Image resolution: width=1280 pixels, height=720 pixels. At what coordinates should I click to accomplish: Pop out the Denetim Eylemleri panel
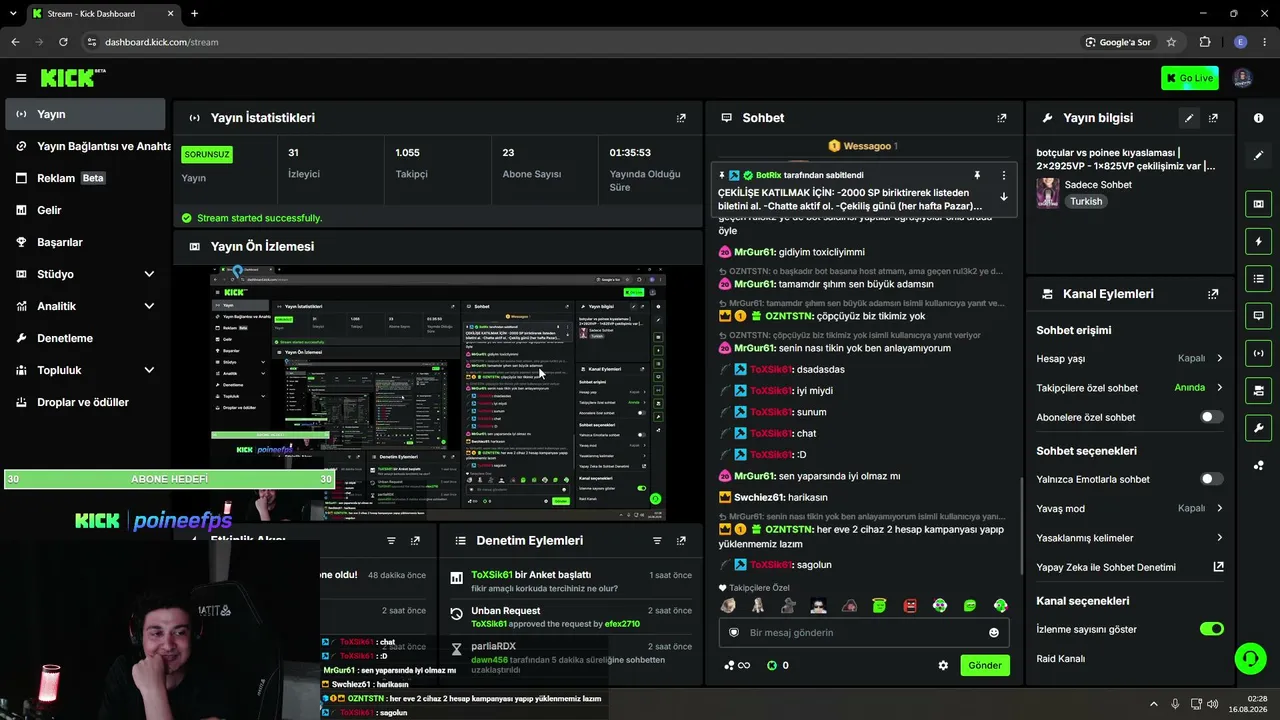[x=681, y=541]
